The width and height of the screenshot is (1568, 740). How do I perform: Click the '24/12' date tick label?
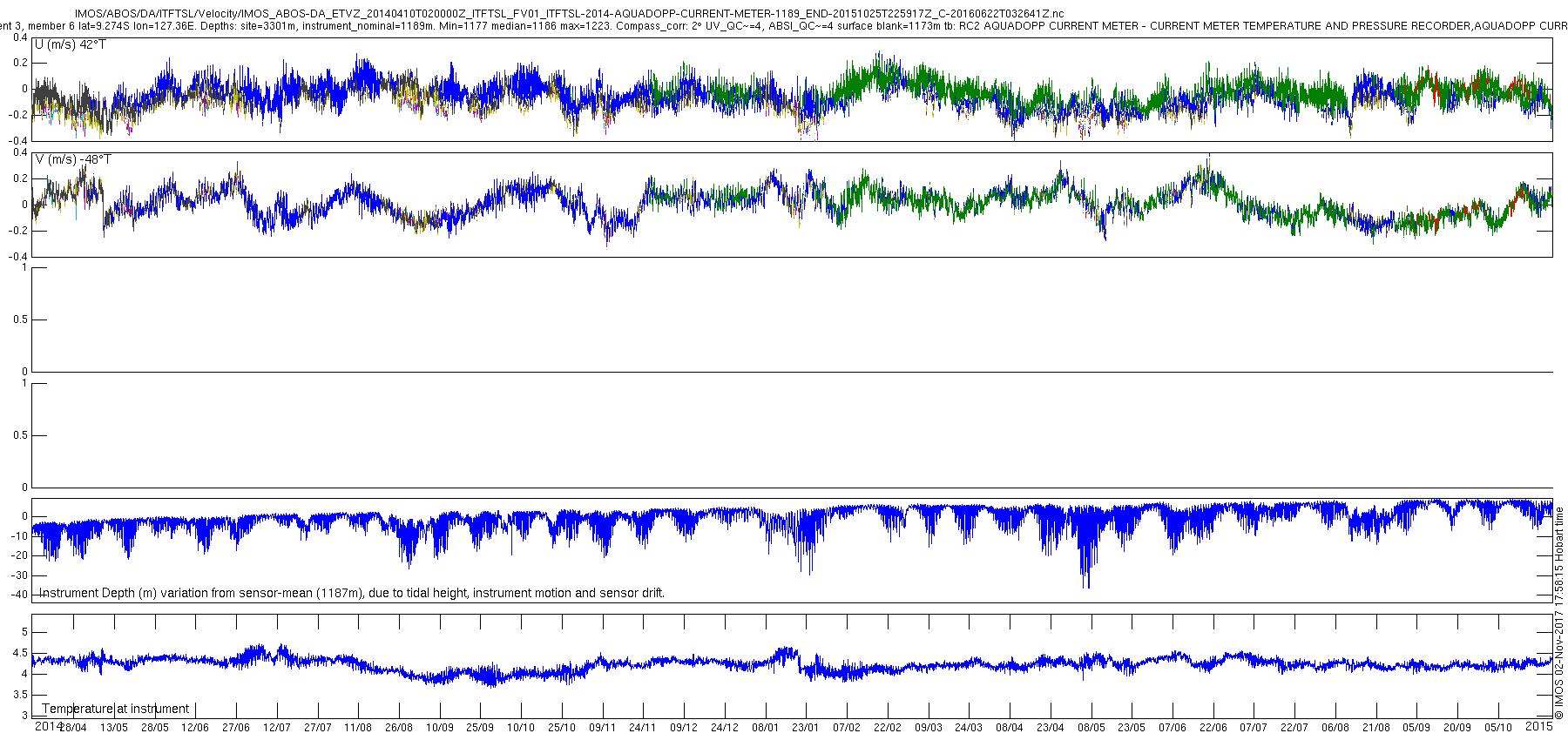[x=725, y=728]
